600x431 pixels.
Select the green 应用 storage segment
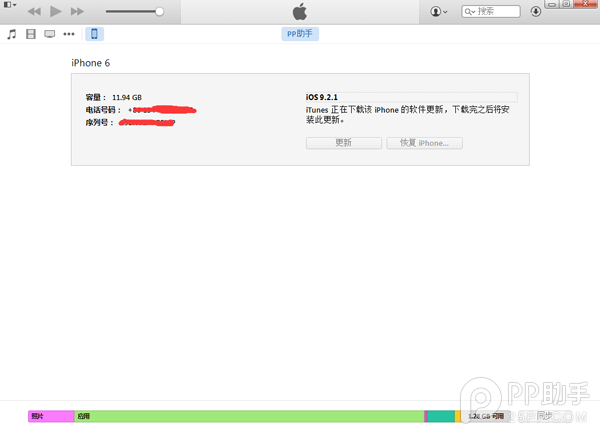(249, 416)
